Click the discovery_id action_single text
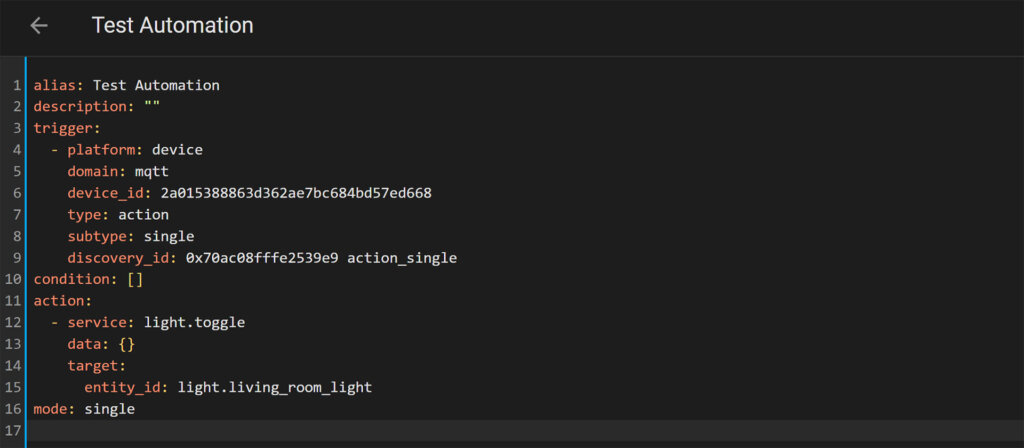The height and width of the screenshot is (448, 1024). [402, 258]
